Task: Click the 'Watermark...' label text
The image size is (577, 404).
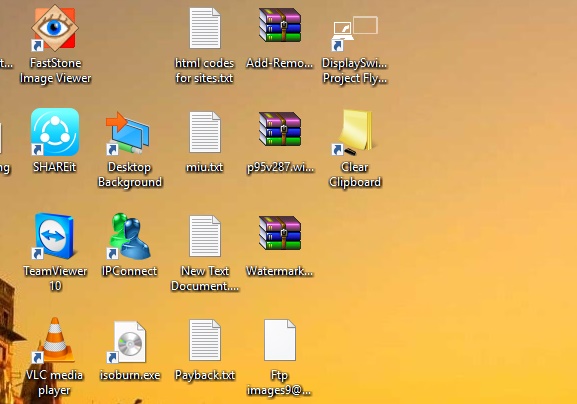Action: (x=279, y=271)
